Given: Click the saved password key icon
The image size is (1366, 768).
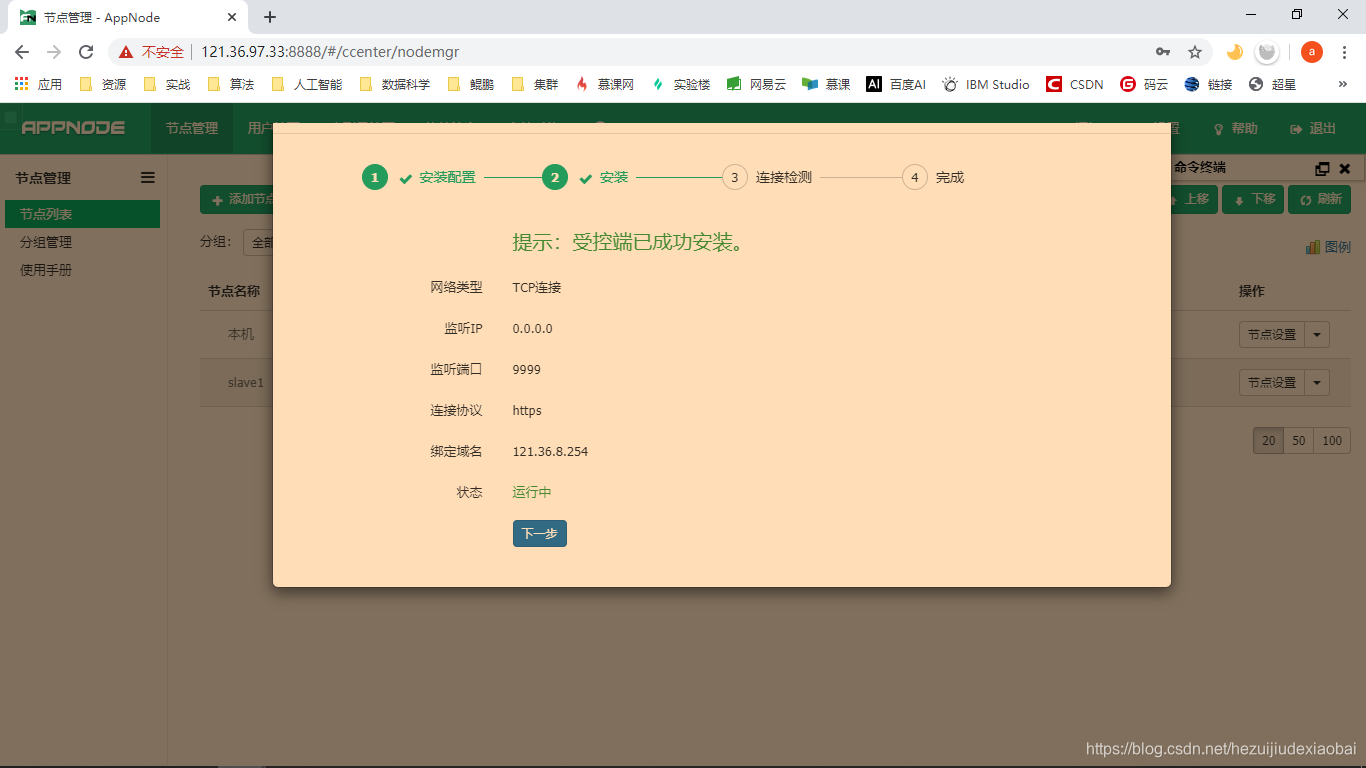Looking at the screenshot, I should pos(1162,52).
